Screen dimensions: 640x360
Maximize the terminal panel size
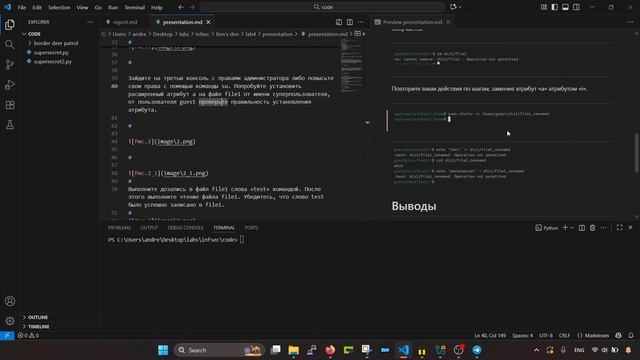(x=620, y=228)
